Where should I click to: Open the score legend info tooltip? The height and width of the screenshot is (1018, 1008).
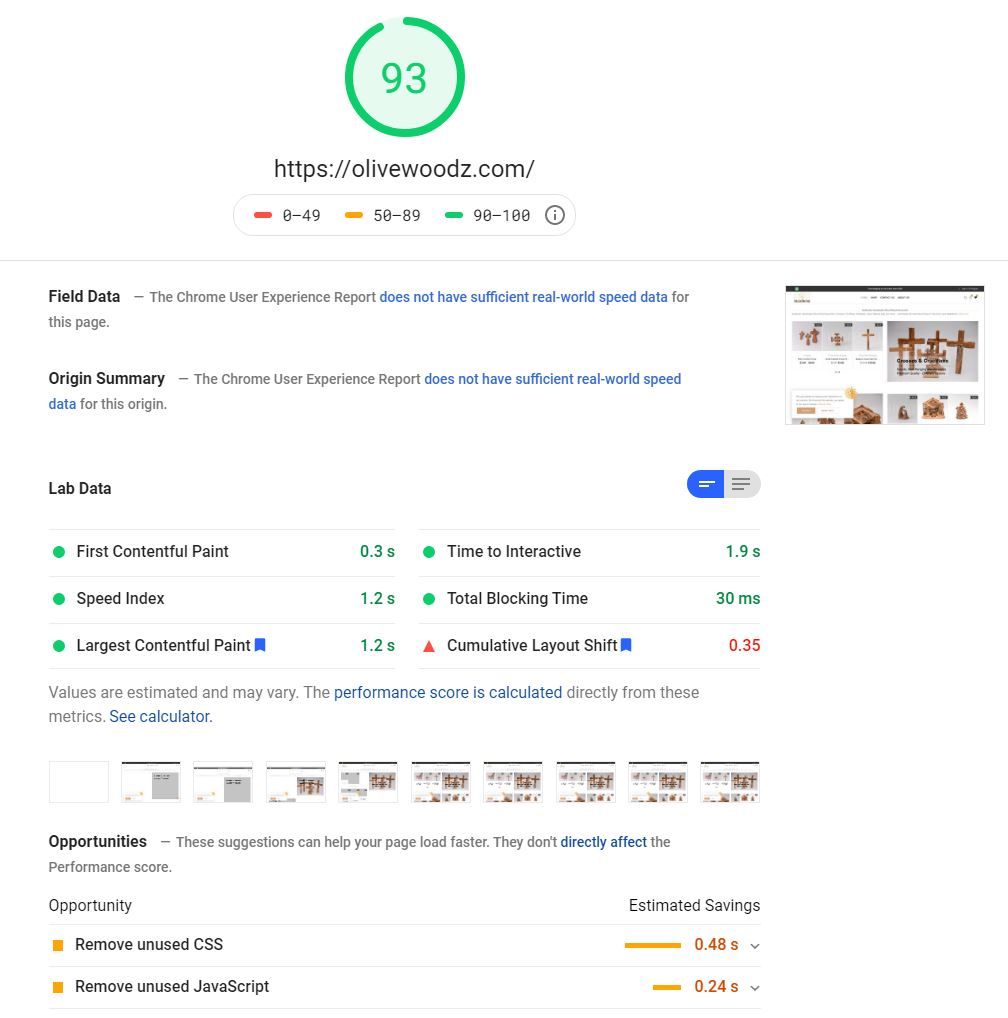click(x=555, y=215)
